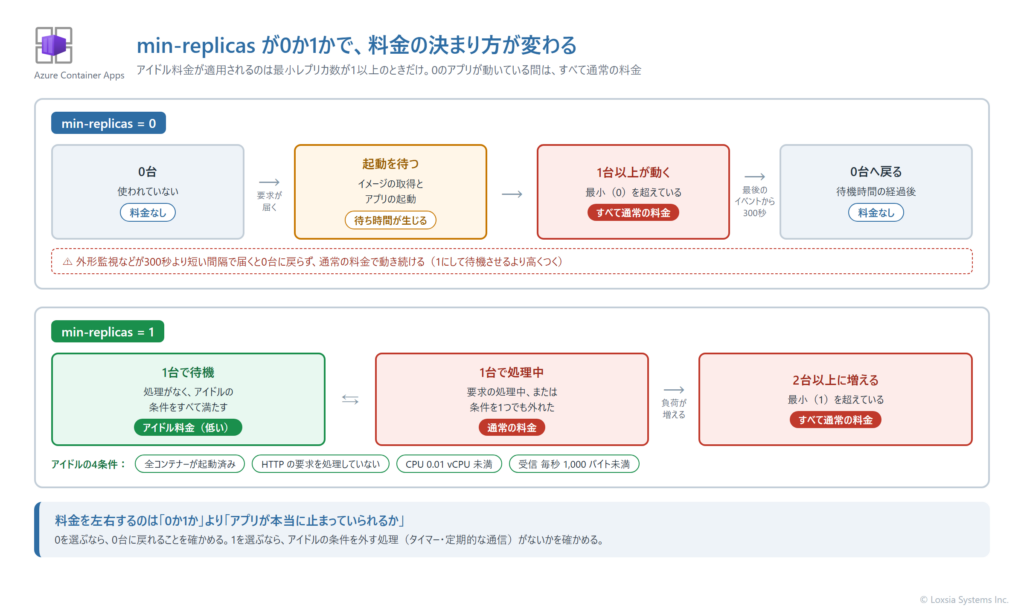Select the title 'min-replicas が0か1かで、料金の決まり方が変わる'

pyautogui.click(x=357, y=45)
